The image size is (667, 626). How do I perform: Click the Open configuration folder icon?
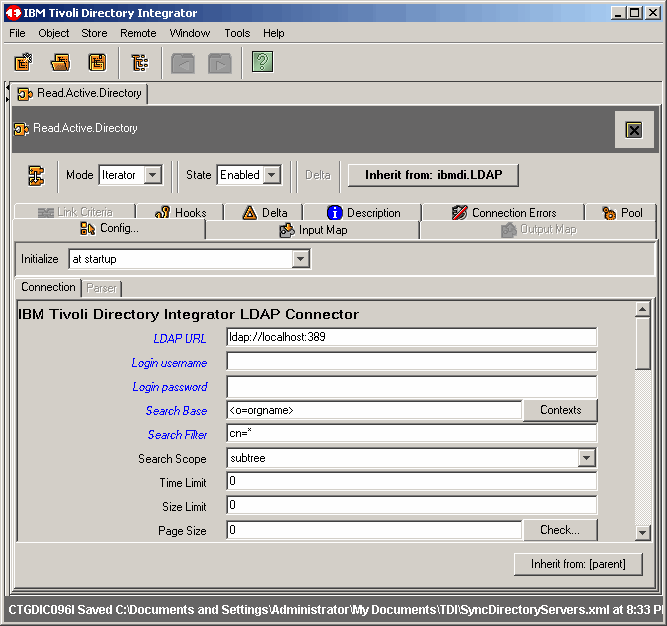coord(61,63)
